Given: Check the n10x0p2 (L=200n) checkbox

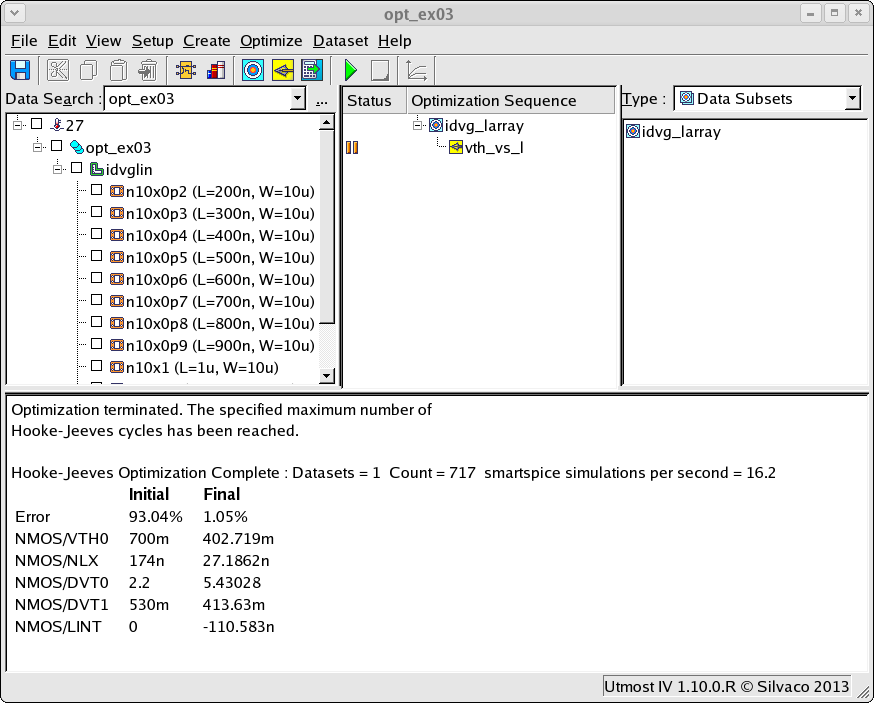Looking at the screenshot, I should coord(96,190).
